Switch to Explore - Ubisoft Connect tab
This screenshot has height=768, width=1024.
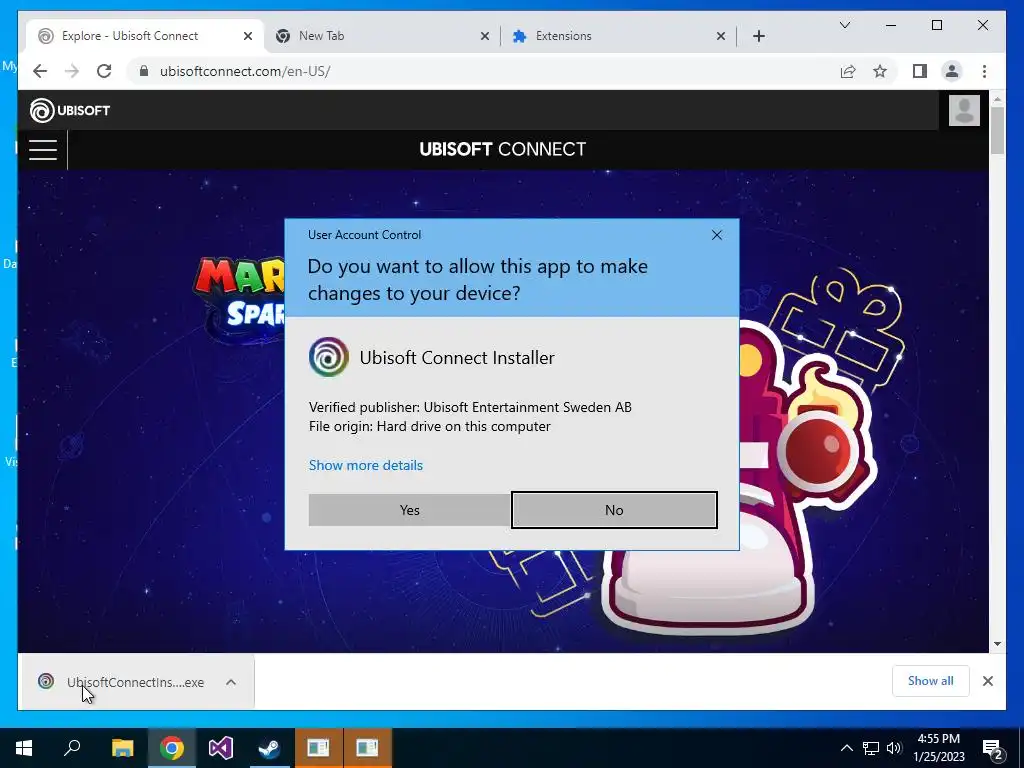[145, 36]
